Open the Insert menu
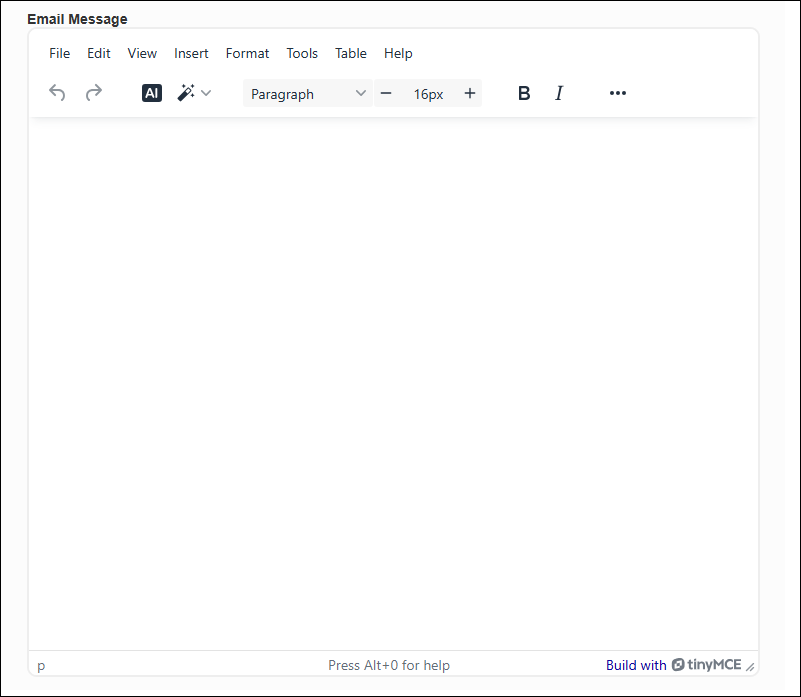Viewport: 801px width, 697px height. tap(191, 53)
